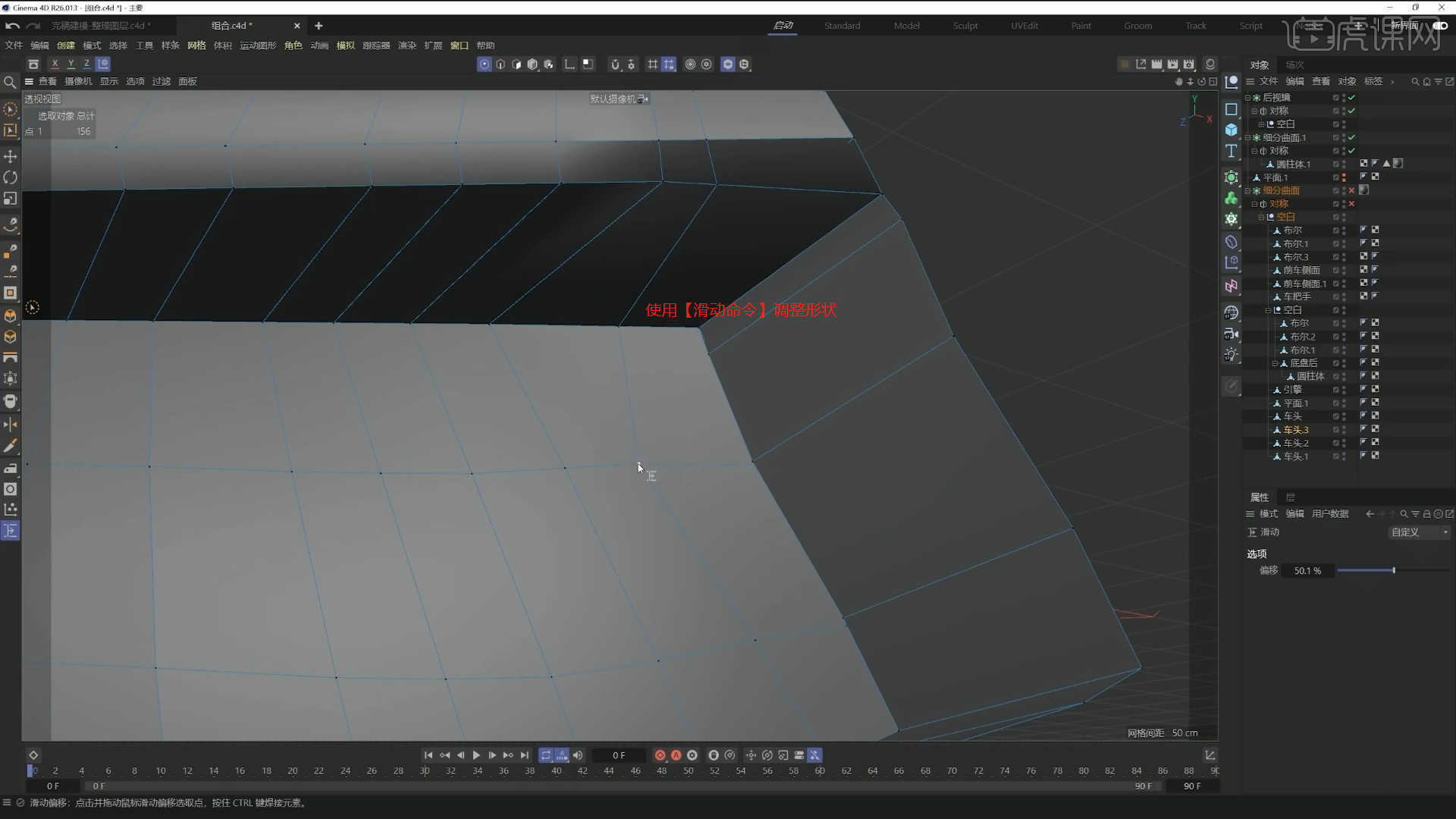
Task: Switch to Sculpt layout
Action: 965,26
